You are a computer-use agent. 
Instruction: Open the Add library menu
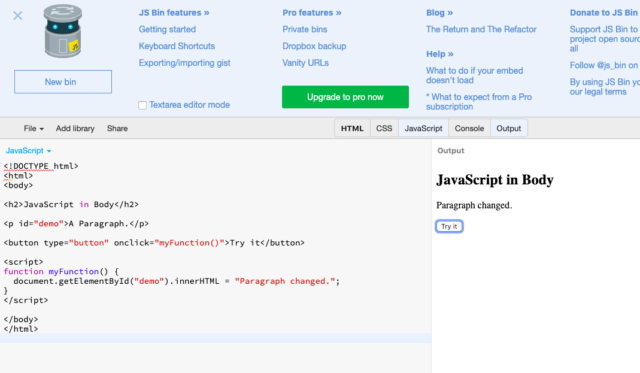(x=75, y=129)
